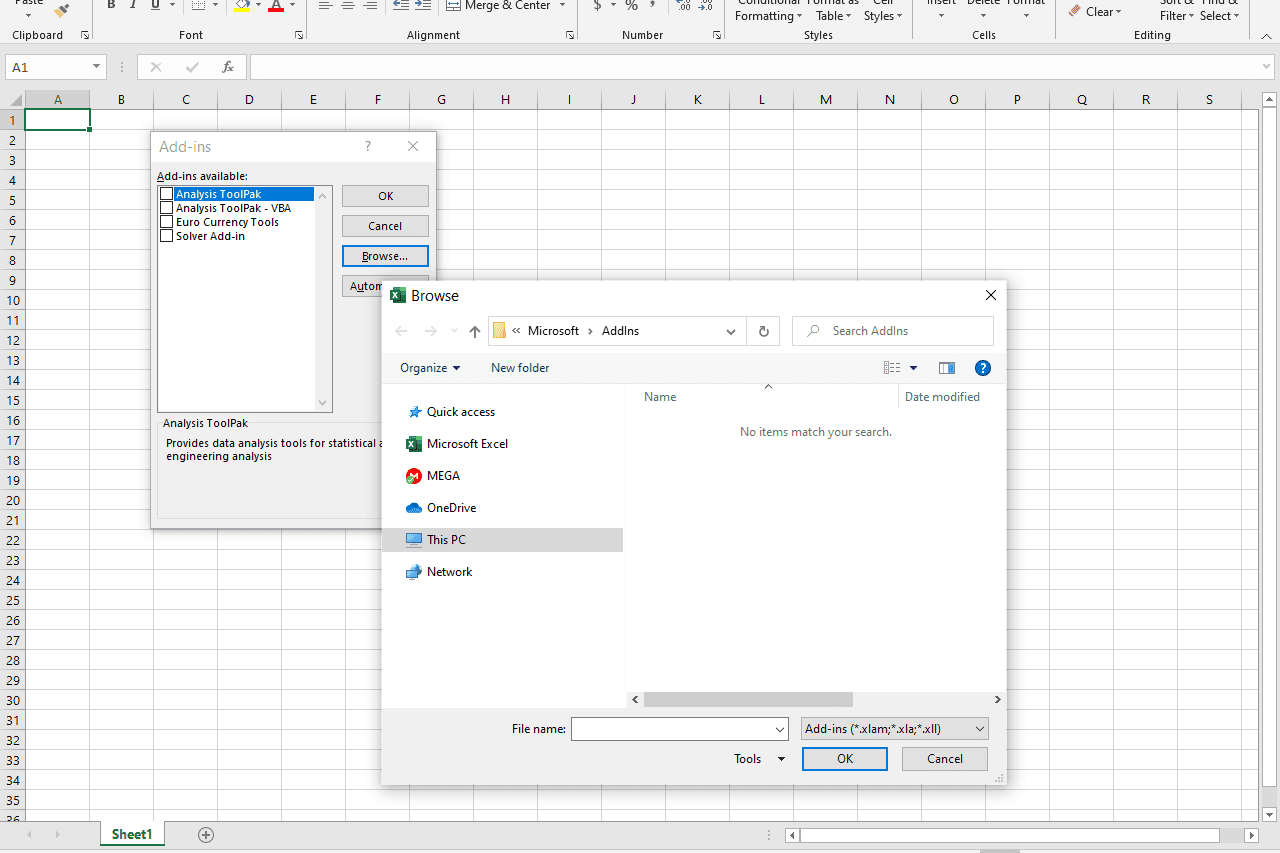
Task: Click OK in Add-ins dialog
Action: click(385, 196)
